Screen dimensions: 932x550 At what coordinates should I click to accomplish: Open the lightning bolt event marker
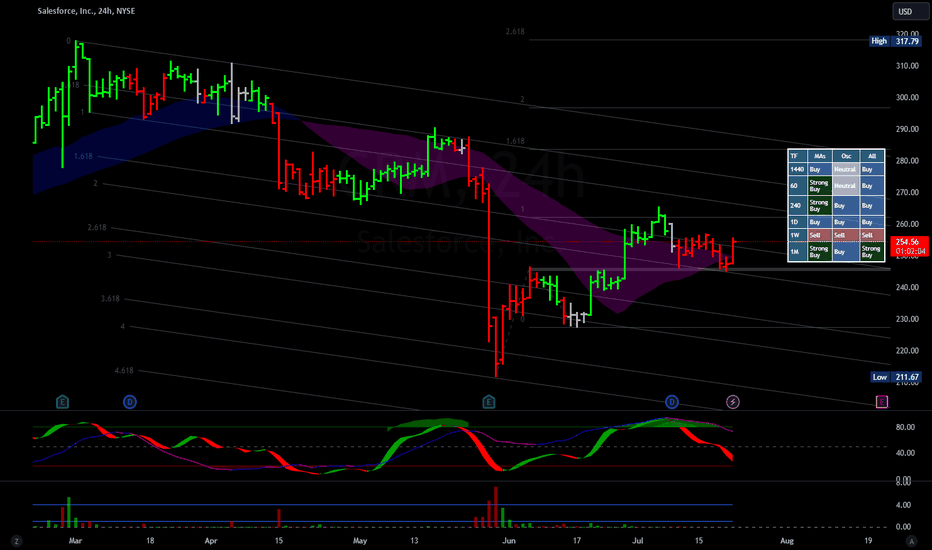[733, 402]
